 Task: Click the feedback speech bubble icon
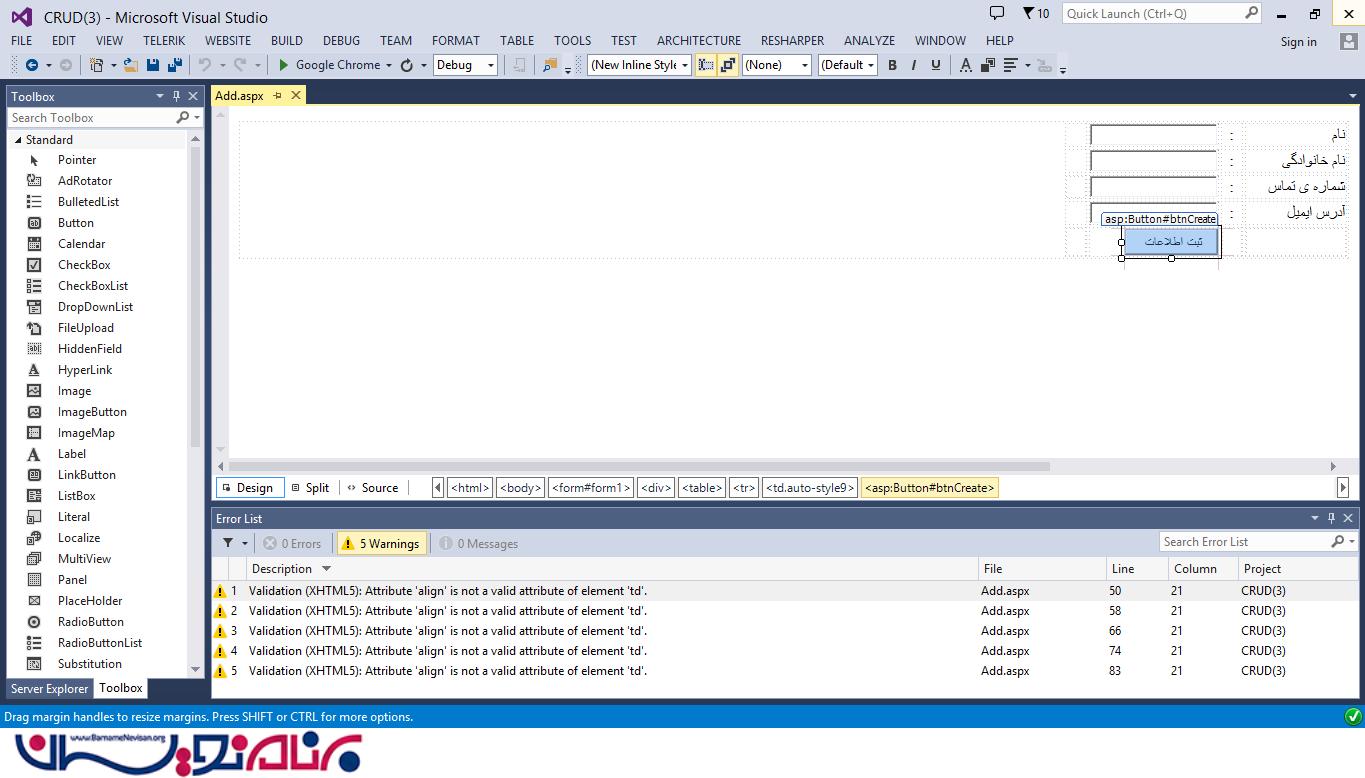[x=996, y=13]
